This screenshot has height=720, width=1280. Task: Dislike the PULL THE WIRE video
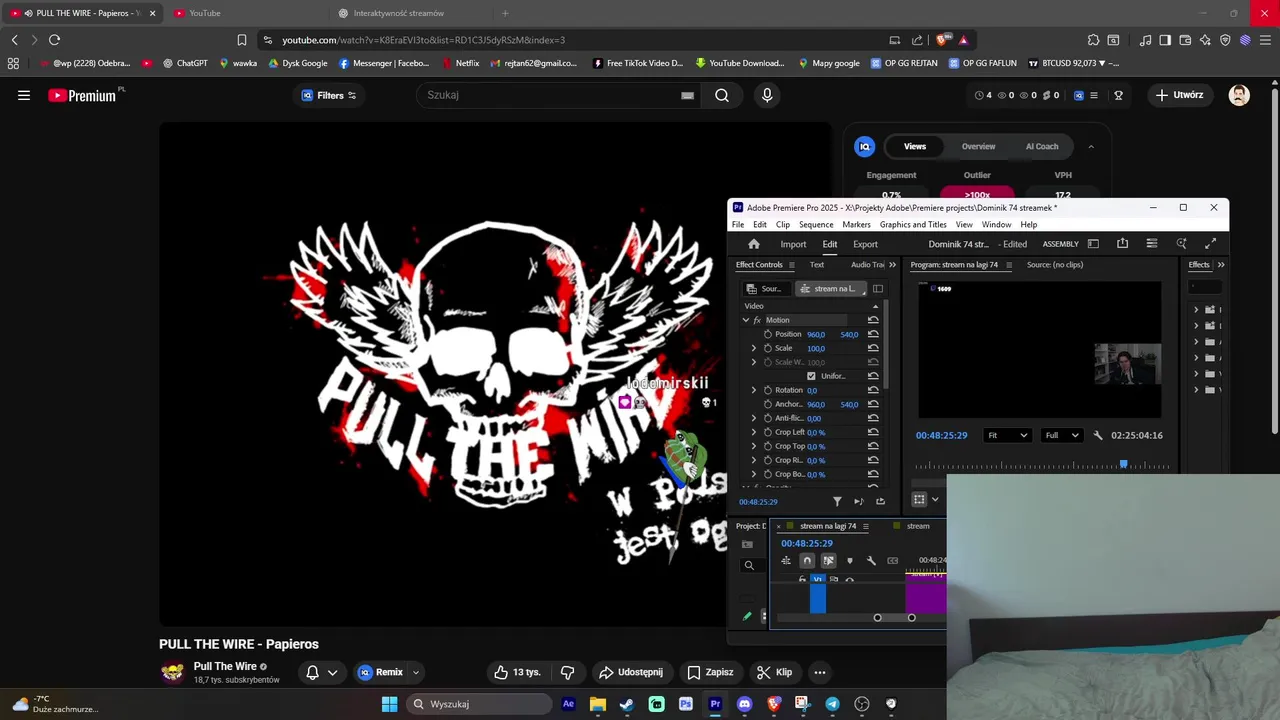click(567, 672)
